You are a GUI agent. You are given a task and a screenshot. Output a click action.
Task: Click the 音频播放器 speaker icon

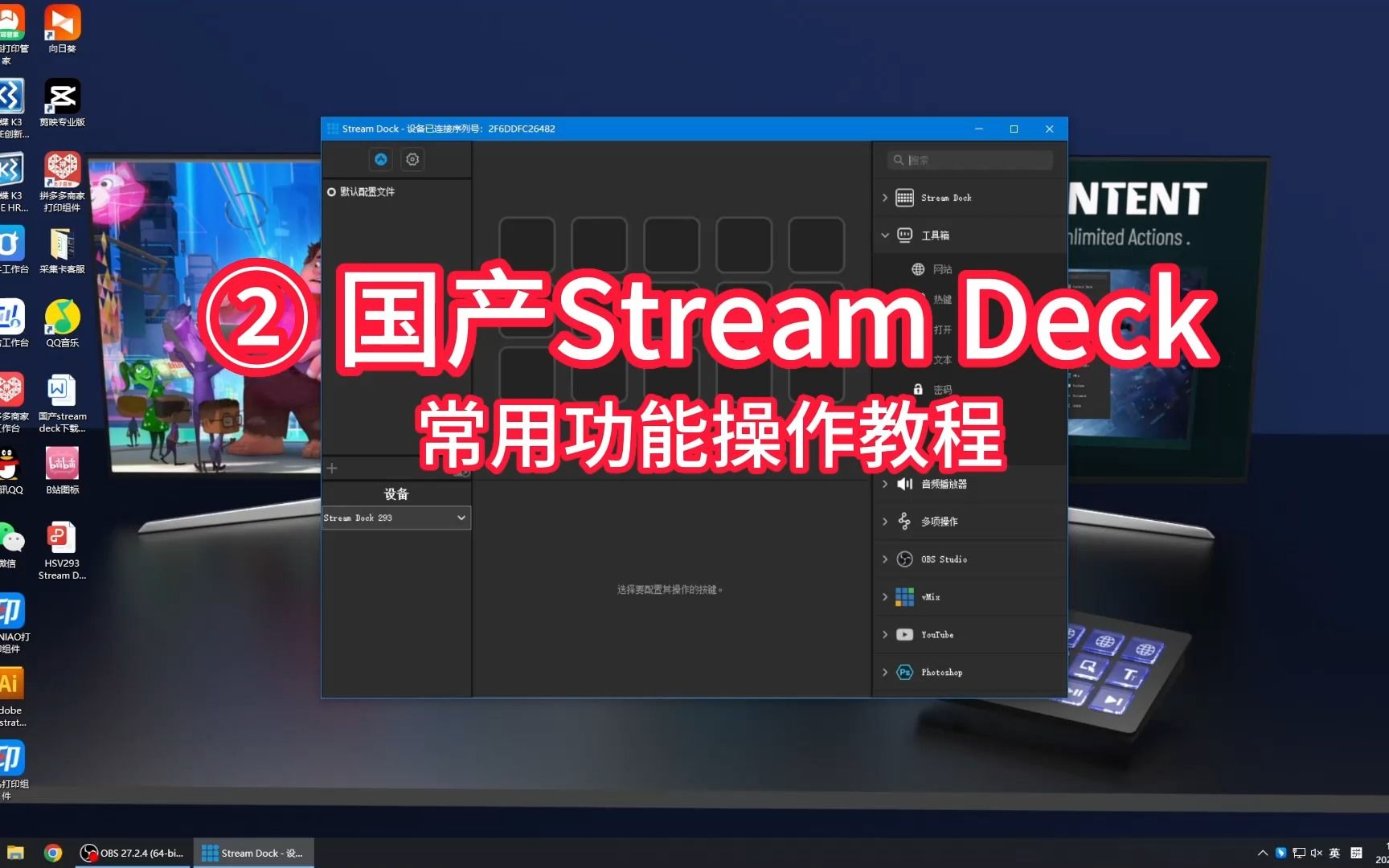[905, 484]
